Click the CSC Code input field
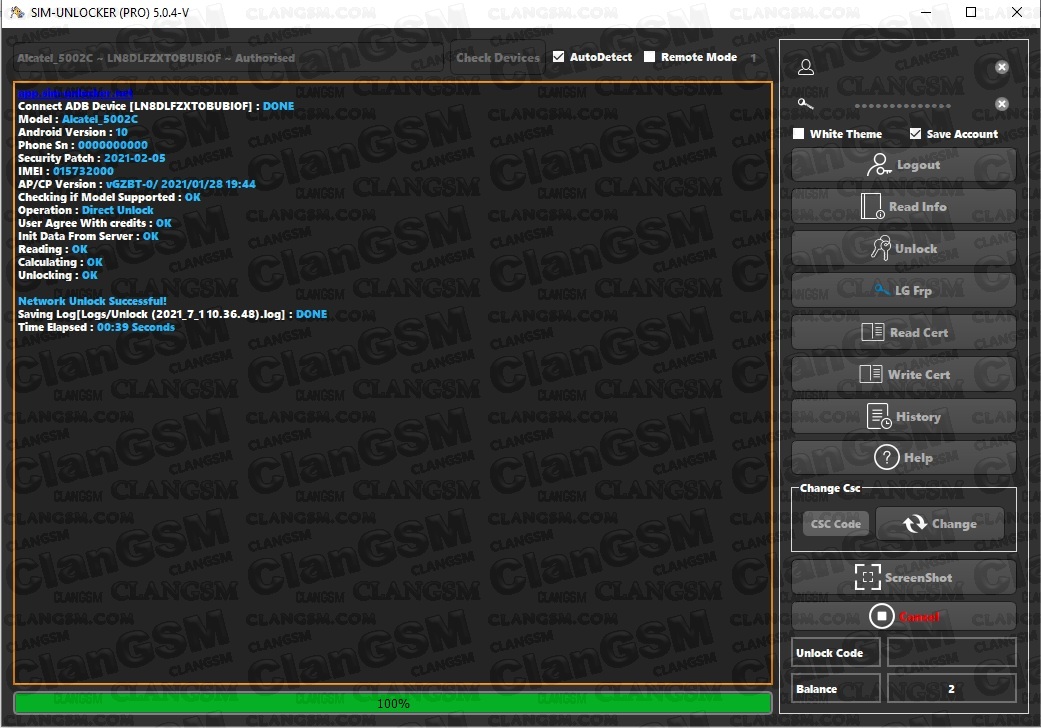The image size is (1041, 728). 835,524
